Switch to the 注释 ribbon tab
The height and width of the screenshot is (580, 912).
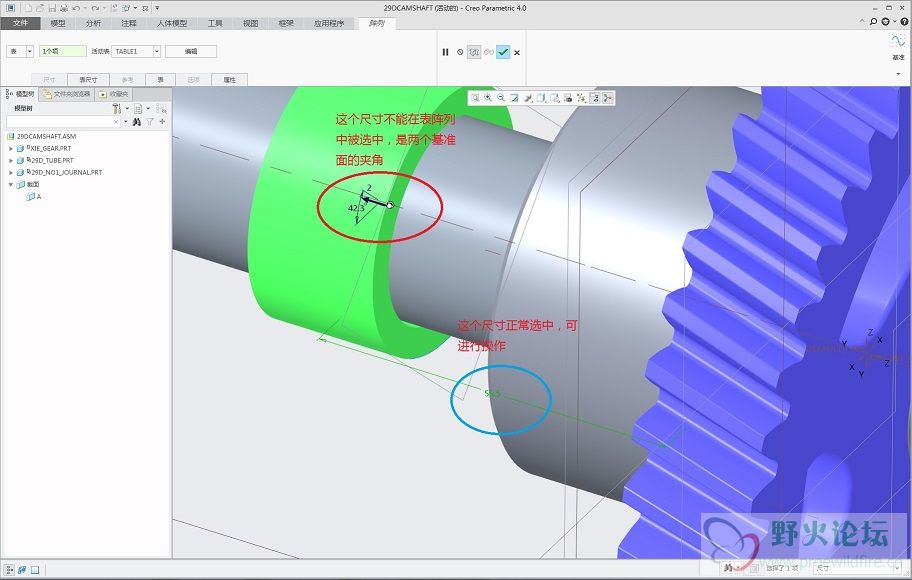pyautogui.click(x=129, y=23)
